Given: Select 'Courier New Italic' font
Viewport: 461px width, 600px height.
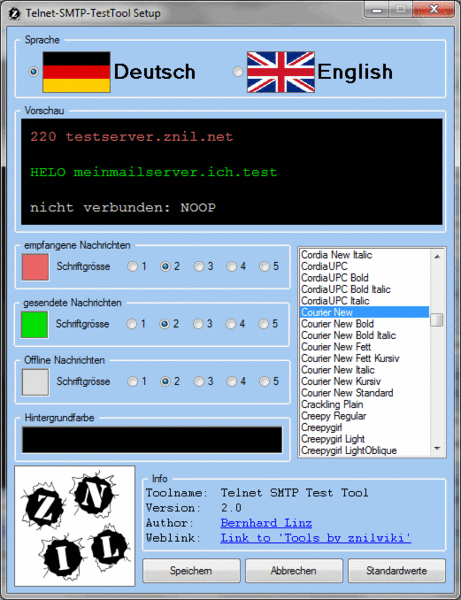Looking at the screenshot, I should click(x=365, y=370).
